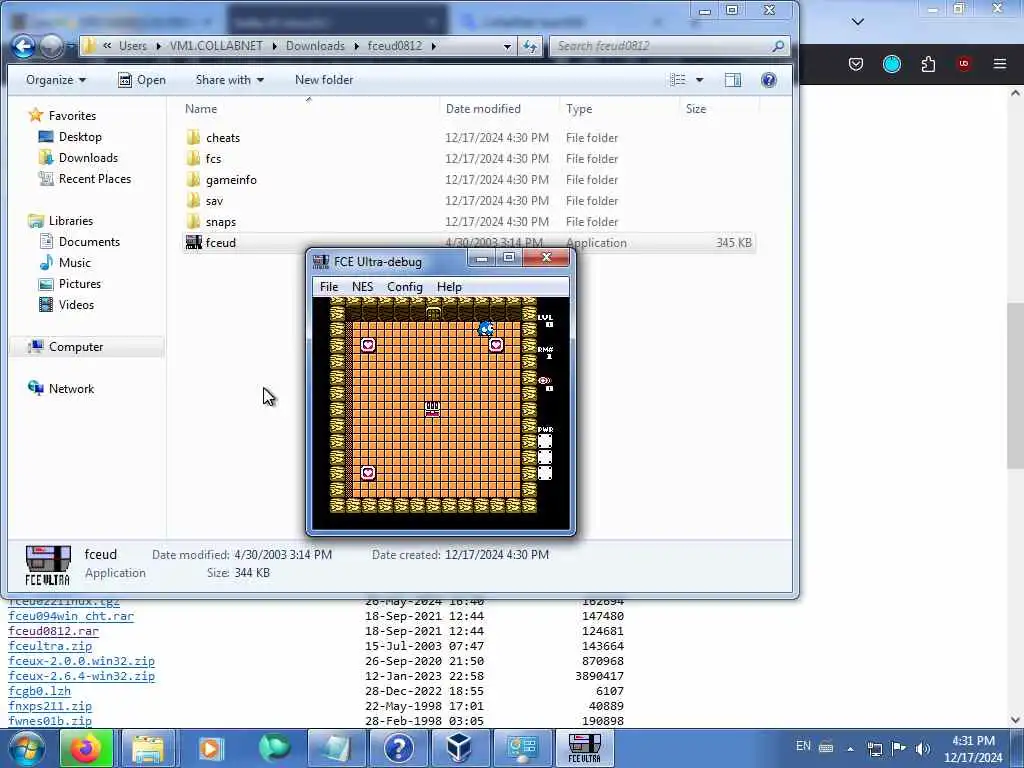Click the fcgb0.lzh link
The height and width of the screenshot is (768, 1024).
point(39,691)
